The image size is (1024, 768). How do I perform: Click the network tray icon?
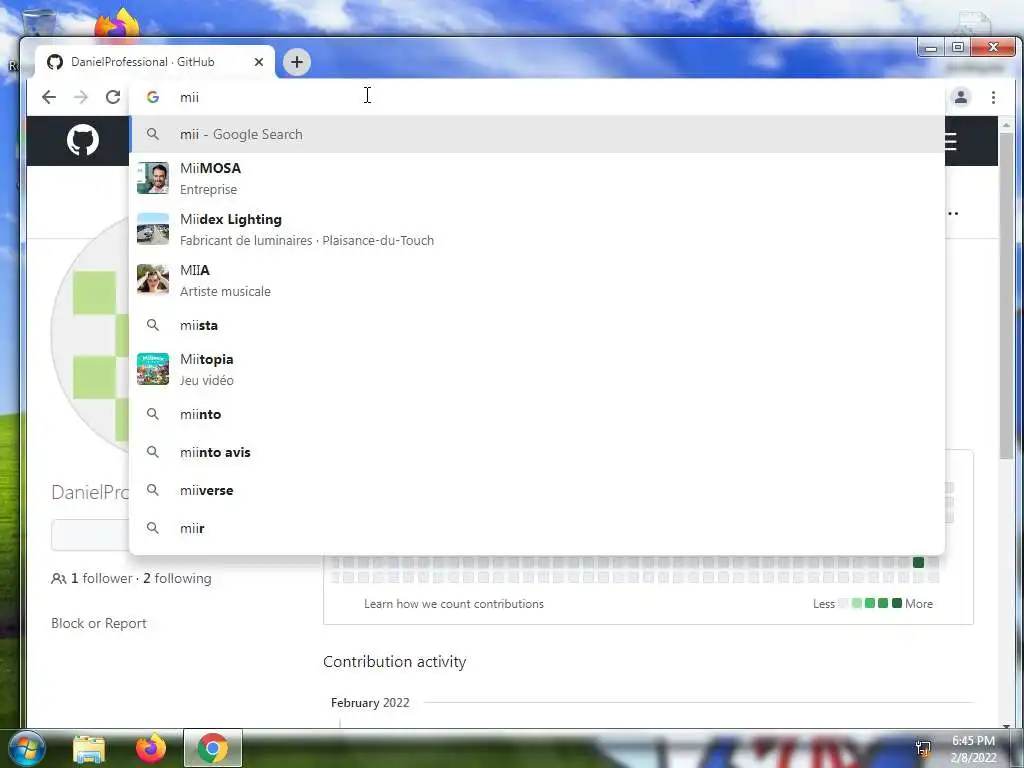pos(923,749)
